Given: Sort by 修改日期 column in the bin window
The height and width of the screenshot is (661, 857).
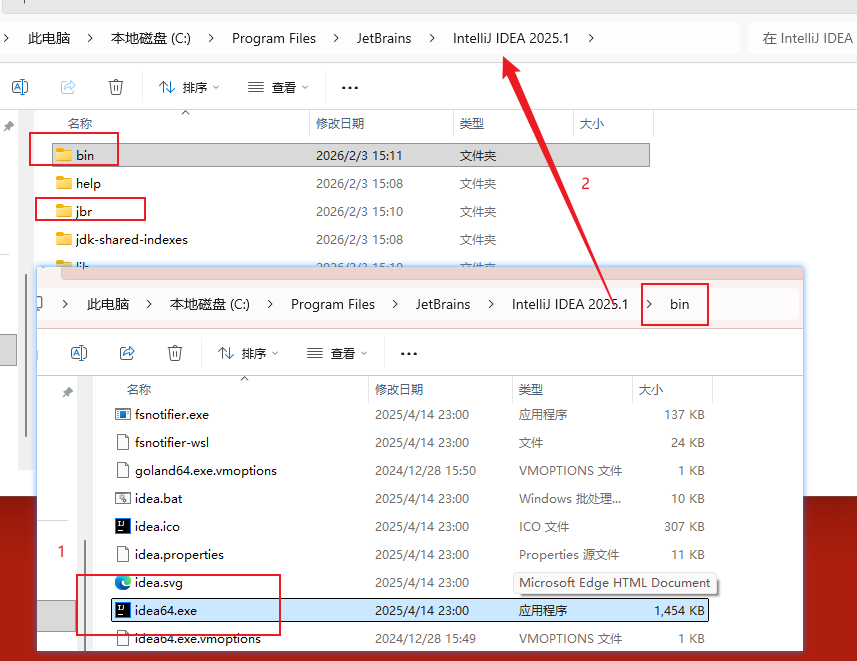Looking at the screenshot, I should [399, 389].
